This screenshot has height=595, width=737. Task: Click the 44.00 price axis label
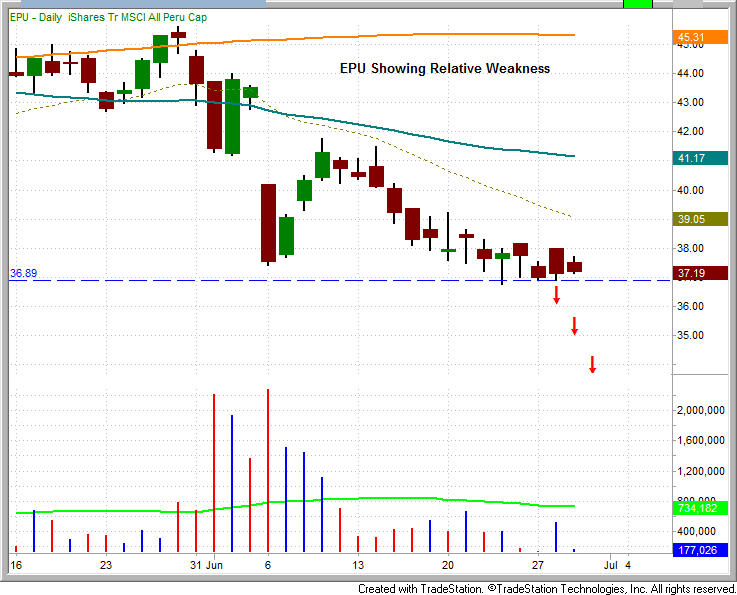click(x=690, y=73)
